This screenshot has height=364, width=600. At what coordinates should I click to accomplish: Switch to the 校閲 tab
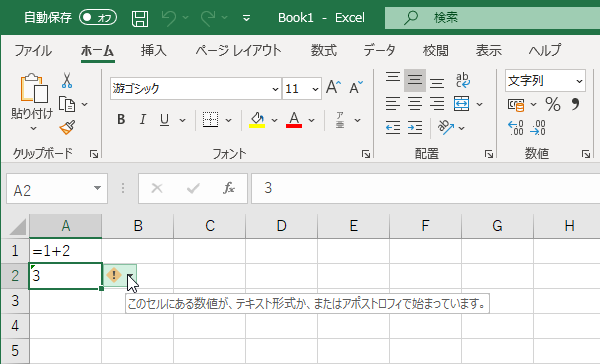[x=436, y=51]
